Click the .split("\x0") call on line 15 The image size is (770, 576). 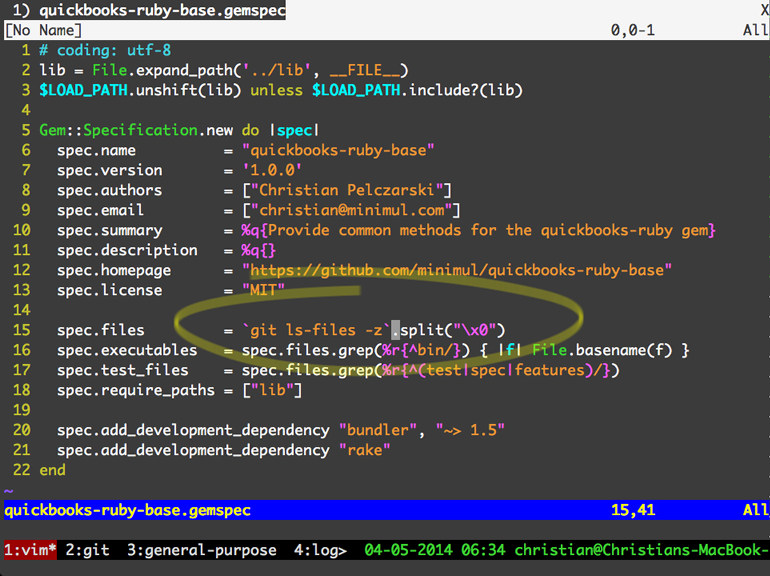448,330
